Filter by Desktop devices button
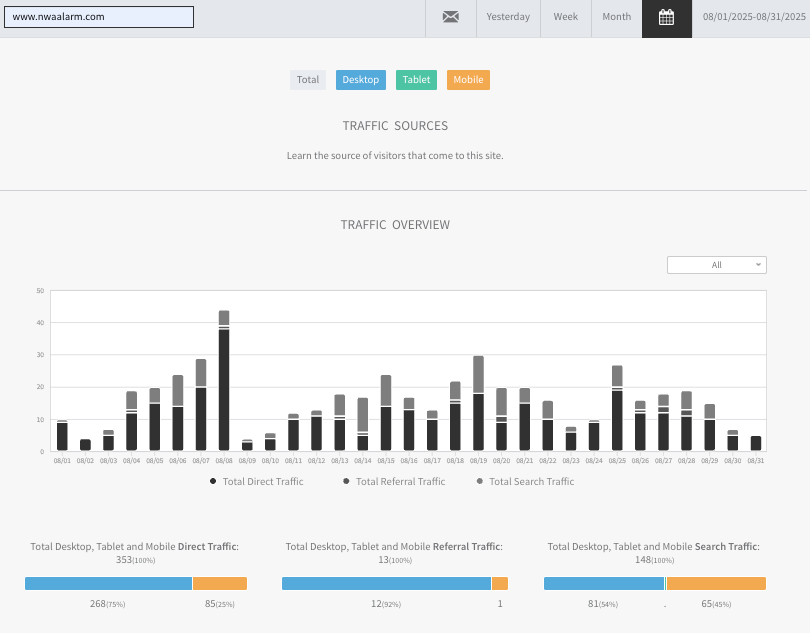 click(360, 80)
